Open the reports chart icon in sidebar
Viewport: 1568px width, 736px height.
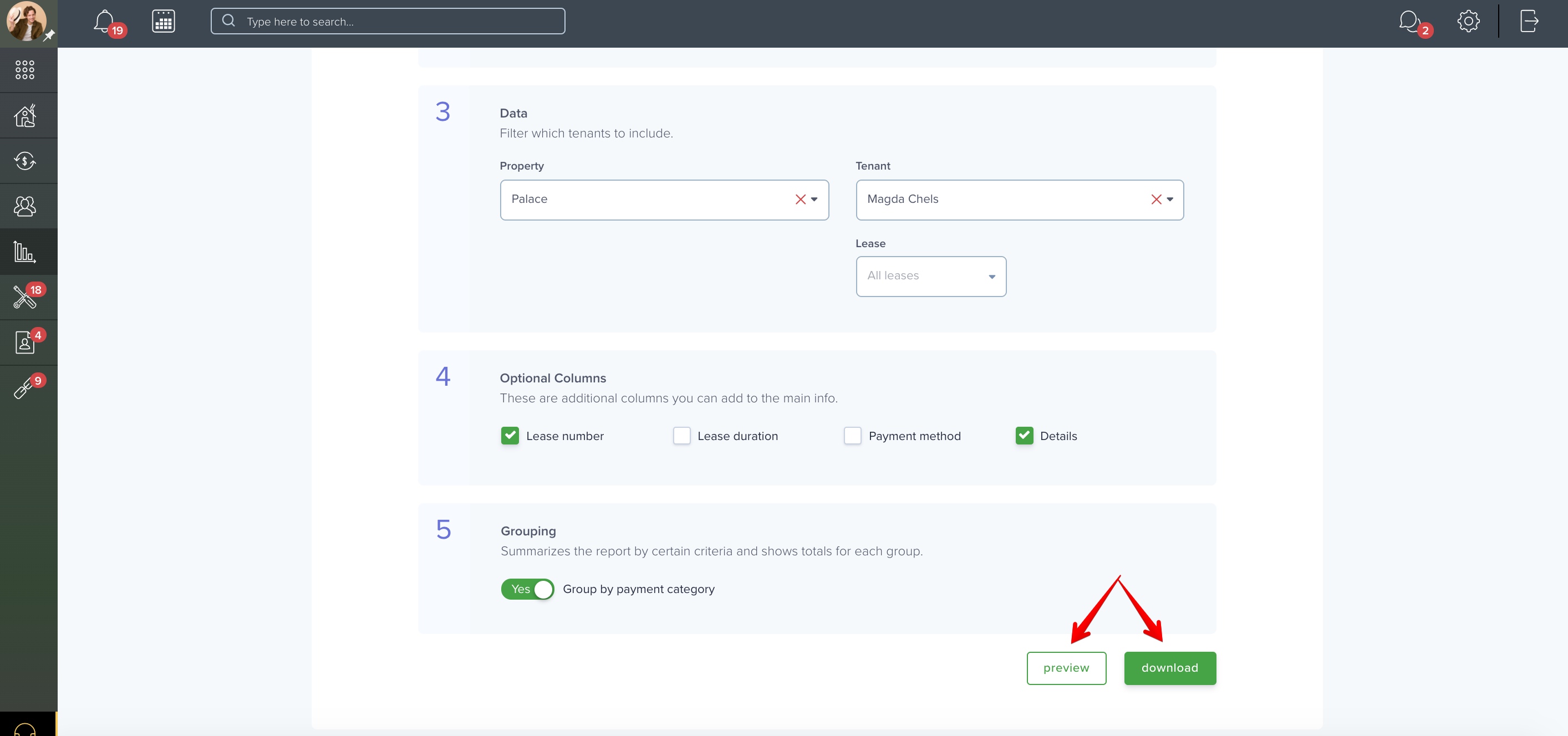pyautogui.click(x=25, y=252)
